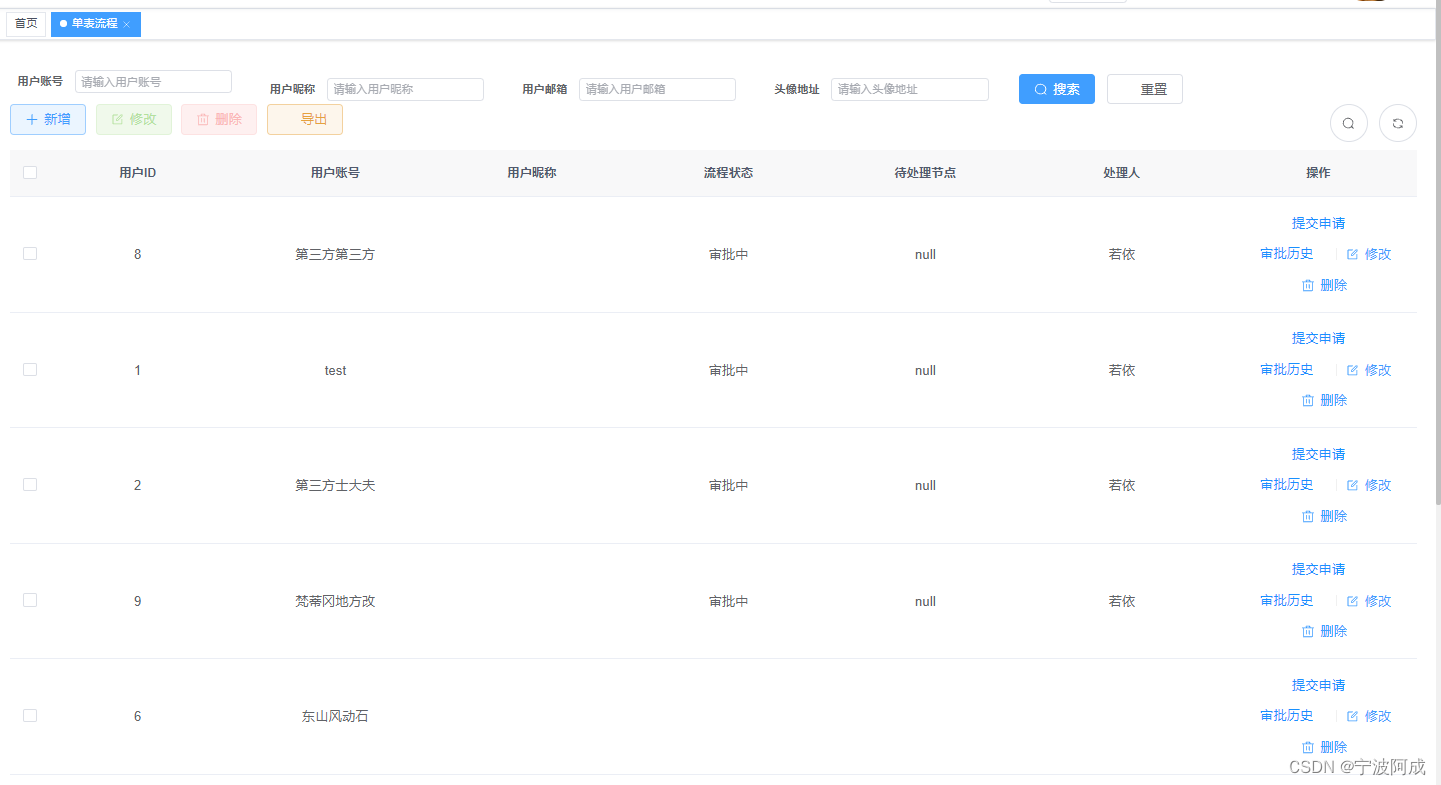Focus the 用户昵称 input field
Screen dimensions: 1441x785
405,89
